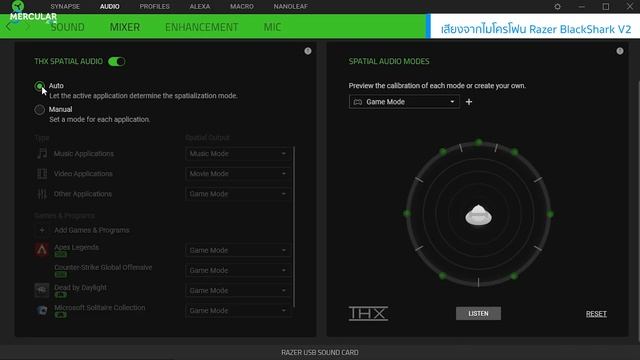Select the Manual radio button

pyautogui.click(x=39, y=109)
